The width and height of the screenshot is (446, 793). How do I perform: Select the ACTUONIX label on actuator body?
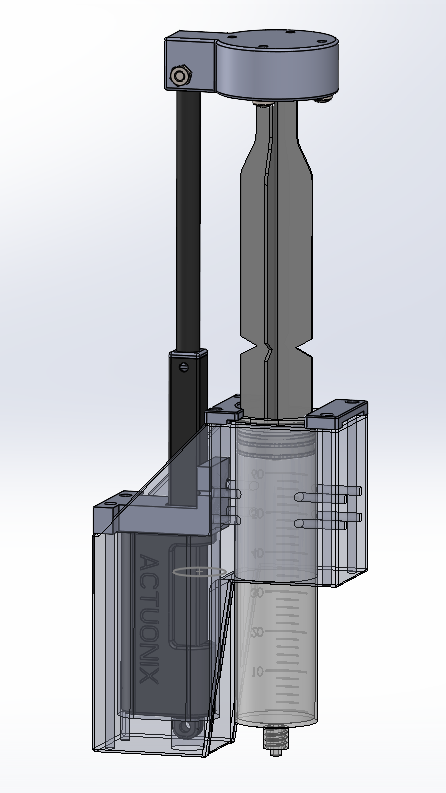point(149,619)
